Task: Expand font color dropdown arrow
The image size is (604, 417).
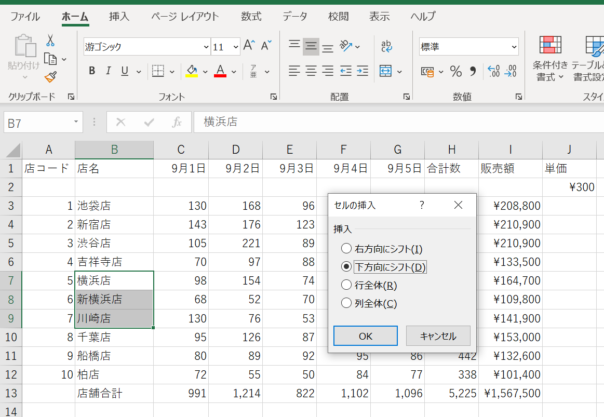Action: (x=234, y=72)
